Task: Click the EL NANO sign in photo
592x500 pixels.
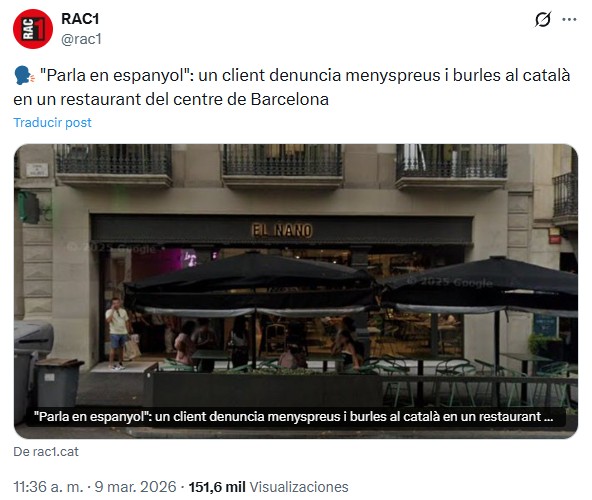Action: tap(282, 230)
